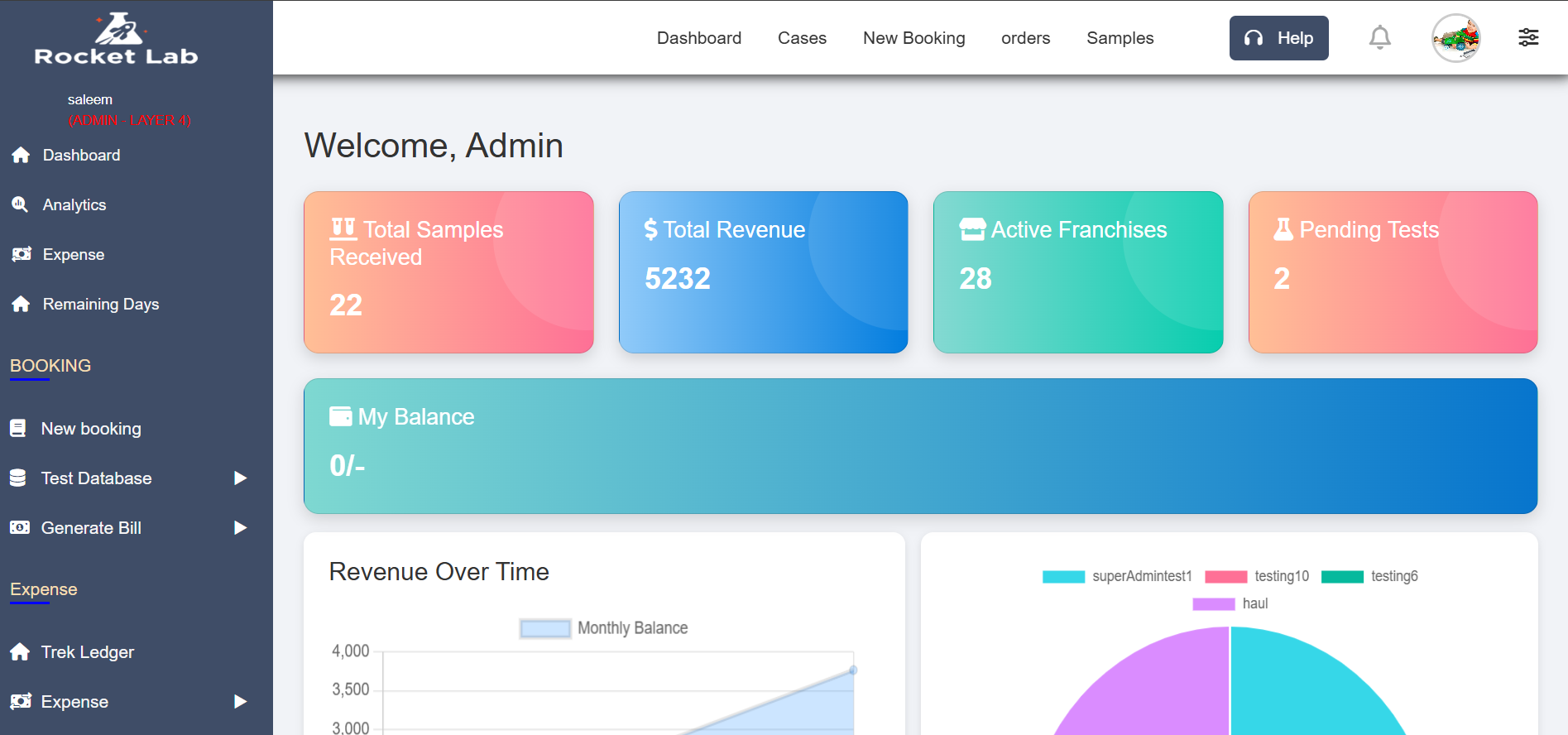Open the settings sliders icon

pos(1528,37)
